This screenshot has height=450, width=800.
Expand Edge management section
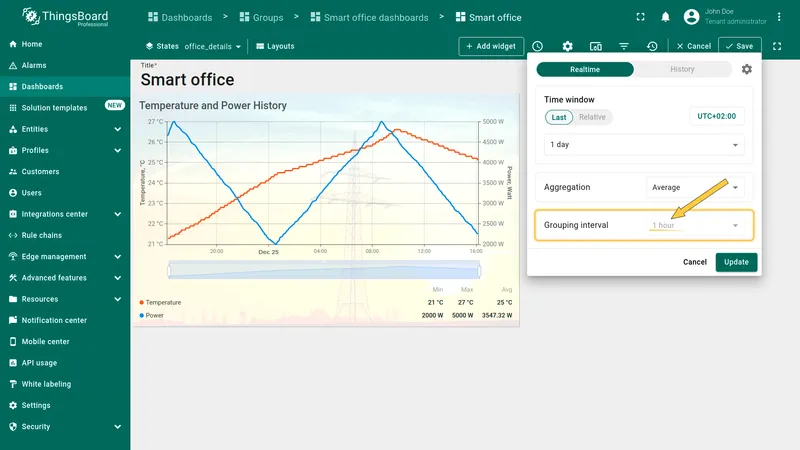117,257
